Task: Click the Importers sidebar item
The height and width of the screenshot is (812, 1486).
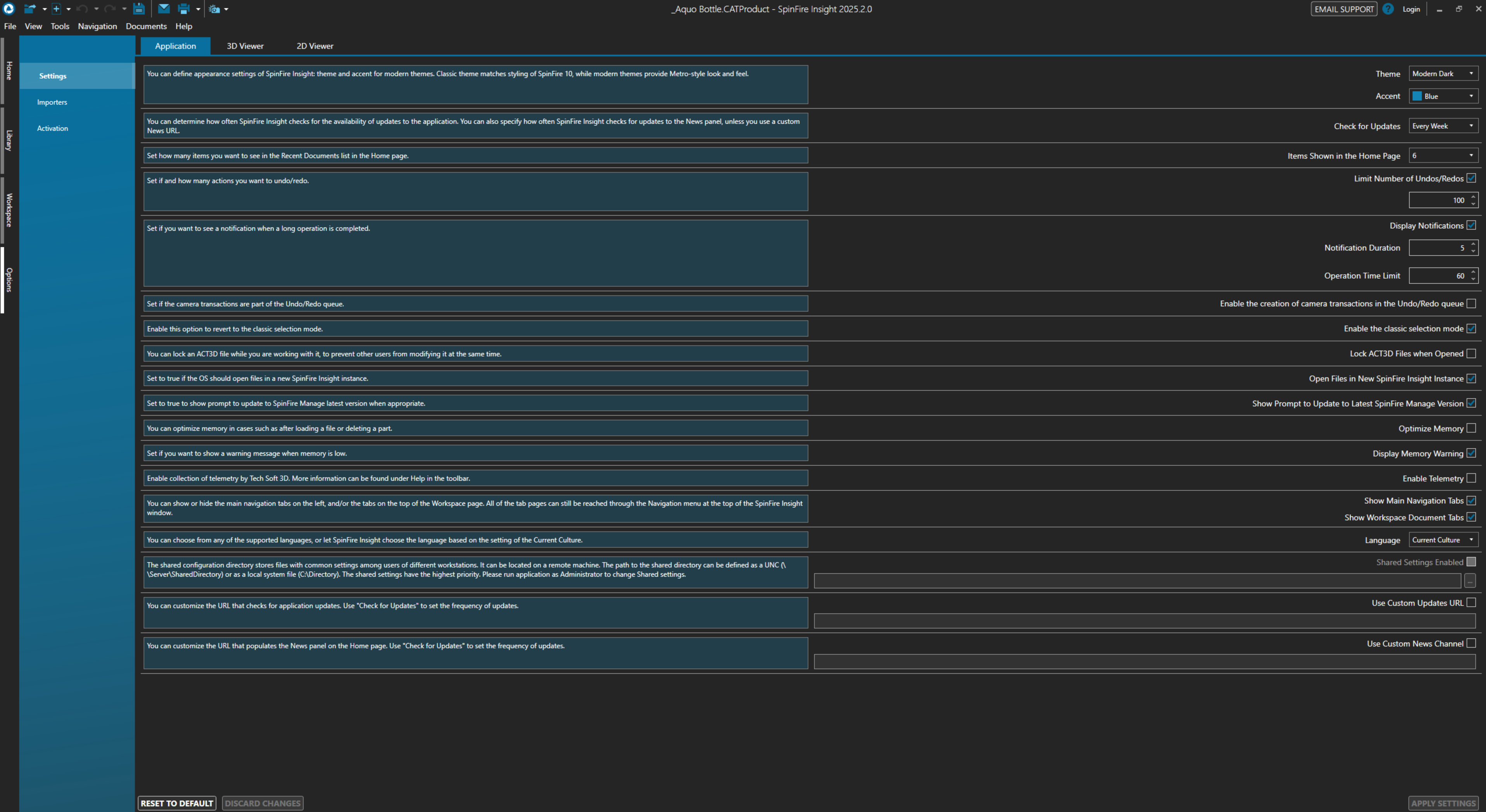Action: click(x=52, y=102)
